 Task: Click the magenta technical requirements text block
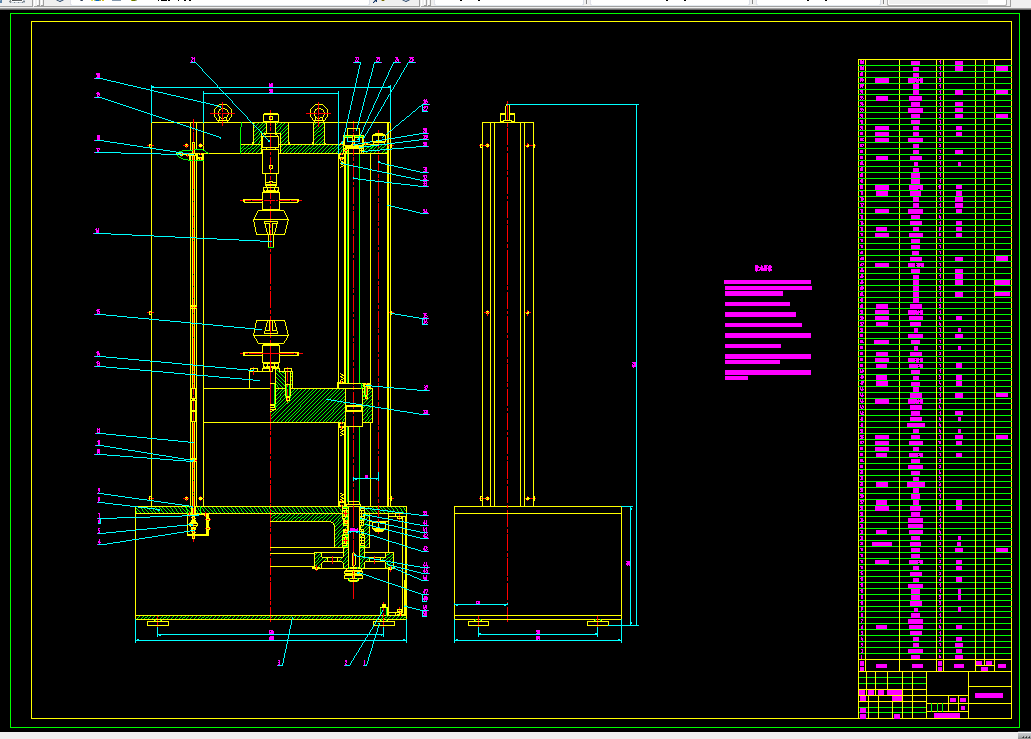[767, 329]
